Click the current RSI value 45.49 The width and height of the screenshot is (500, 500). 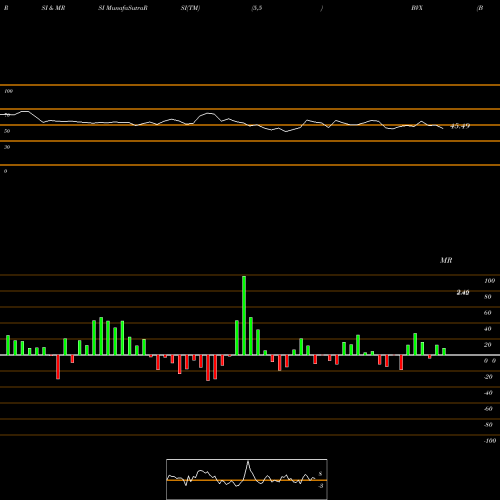pyautogui.click(x=460, y=126)
